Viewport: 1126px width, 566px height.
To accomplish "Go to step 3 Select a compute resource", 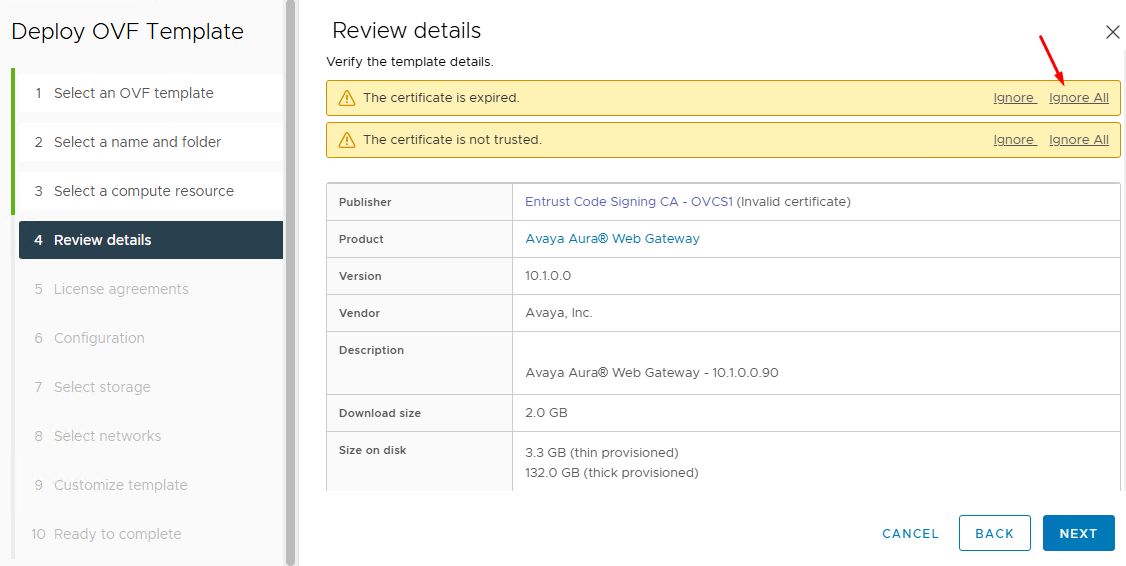I will point(143,191).
